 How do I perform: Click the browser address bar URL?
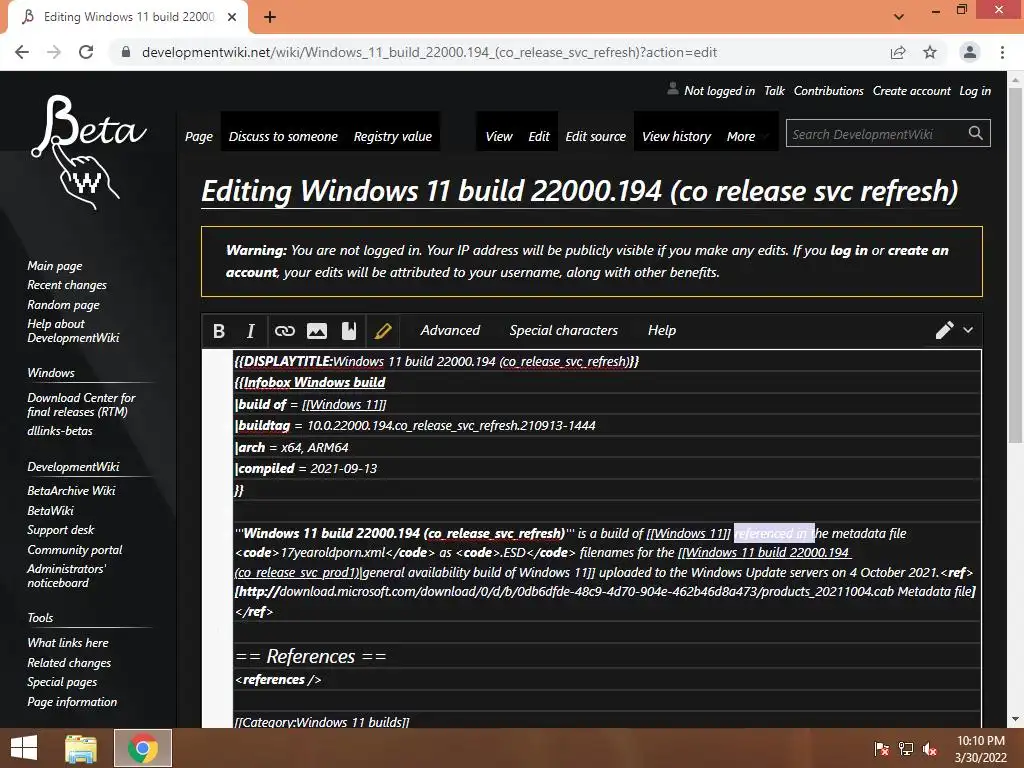click(429, 52)
